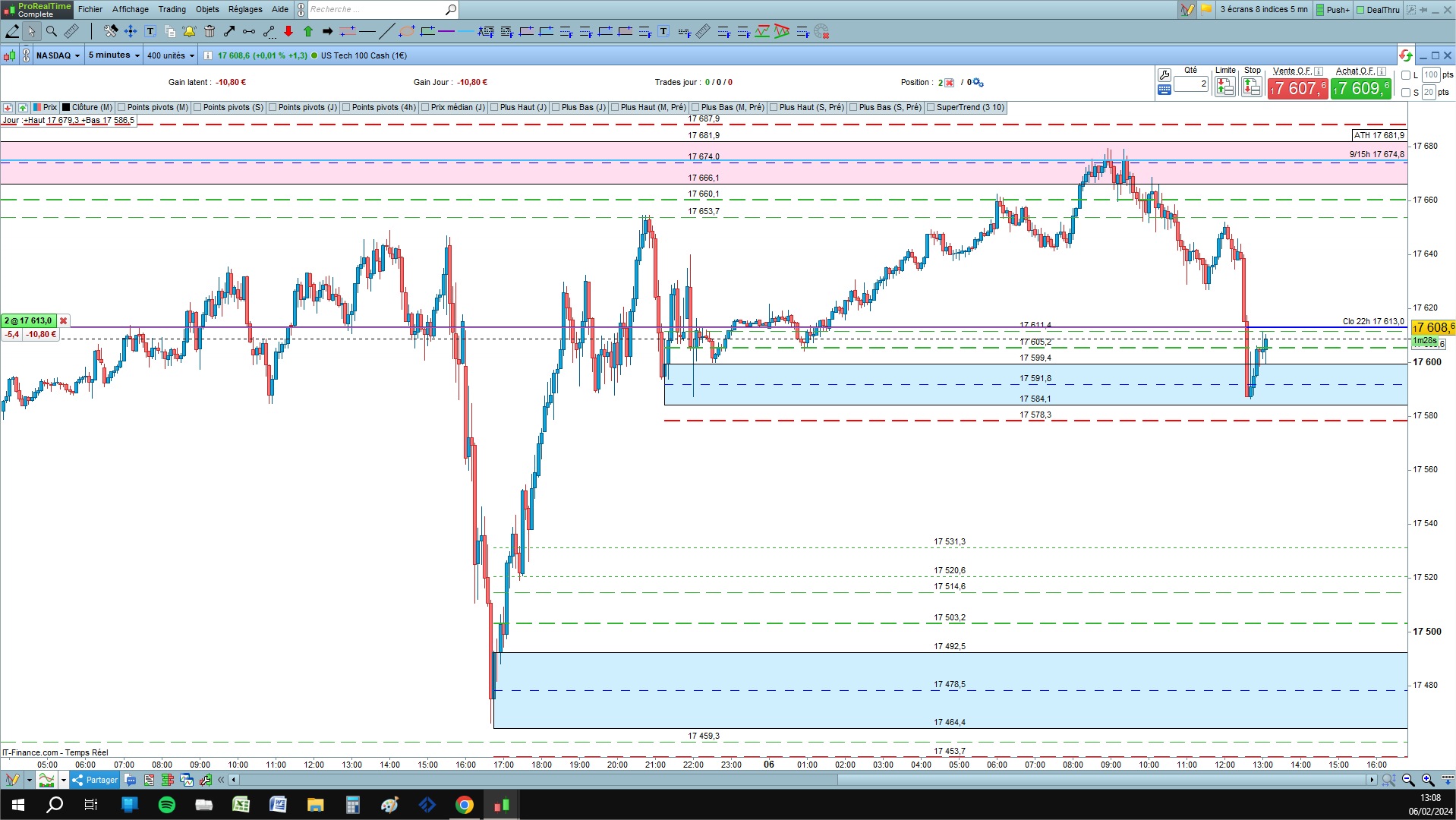Image resolution: width=1456 pixels, height=820 pixels.
Task: Check the S 20 pts checkbox
Action: tap(1406, 93)
